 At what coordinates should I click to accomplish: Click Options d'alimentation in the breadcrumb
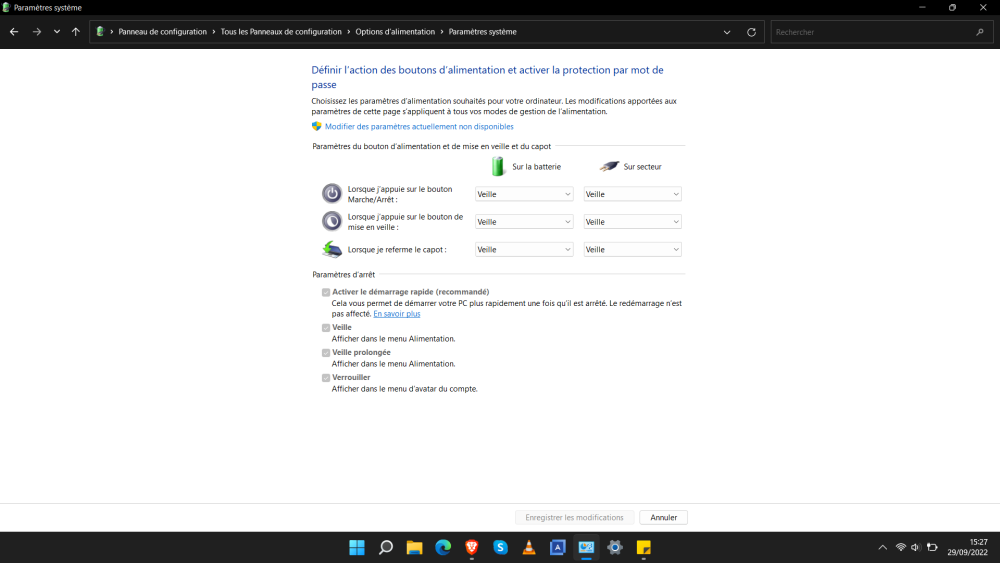click(x=395, y=32)
